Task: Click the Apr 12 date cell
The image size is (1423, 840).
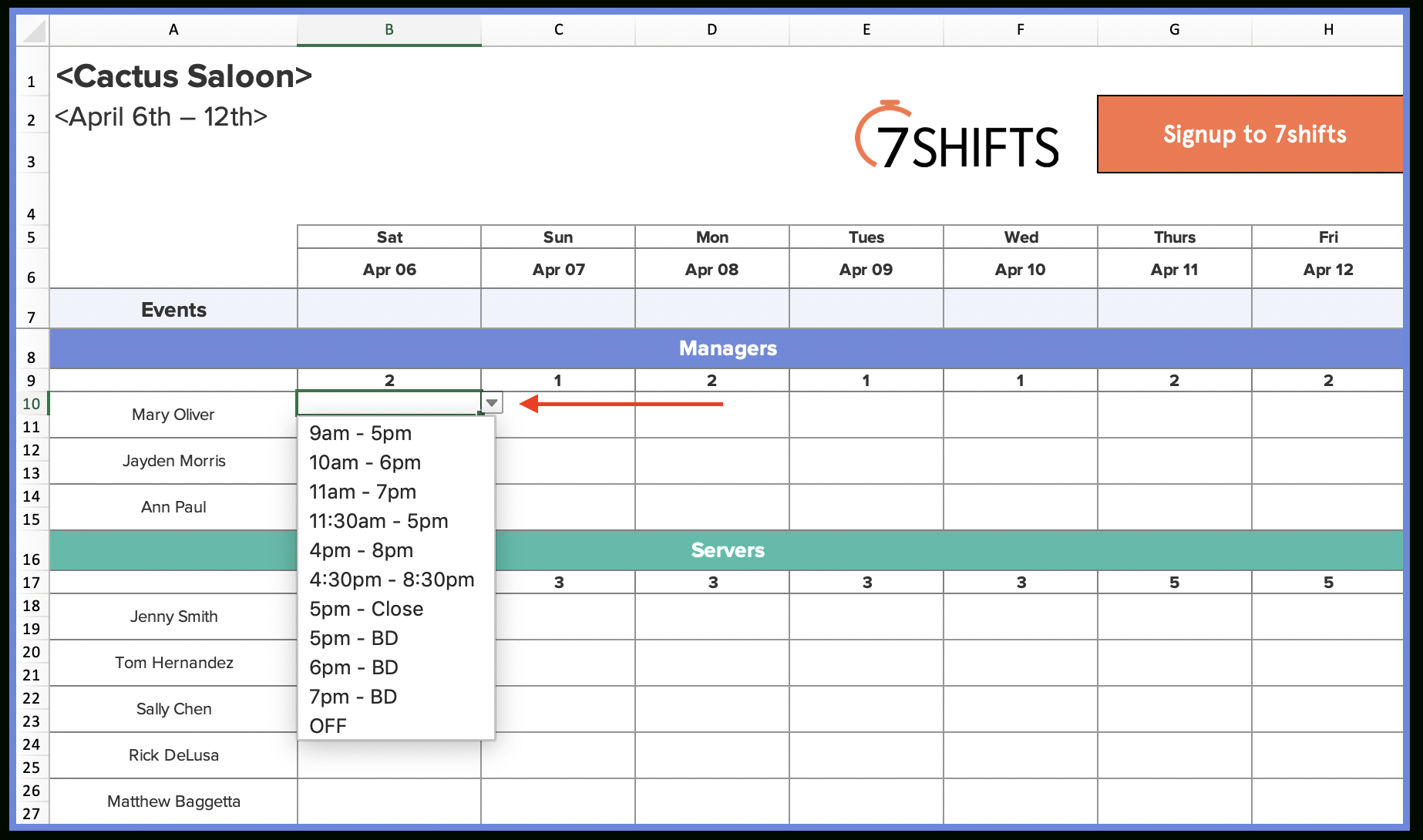Action: coord(1327,269)
